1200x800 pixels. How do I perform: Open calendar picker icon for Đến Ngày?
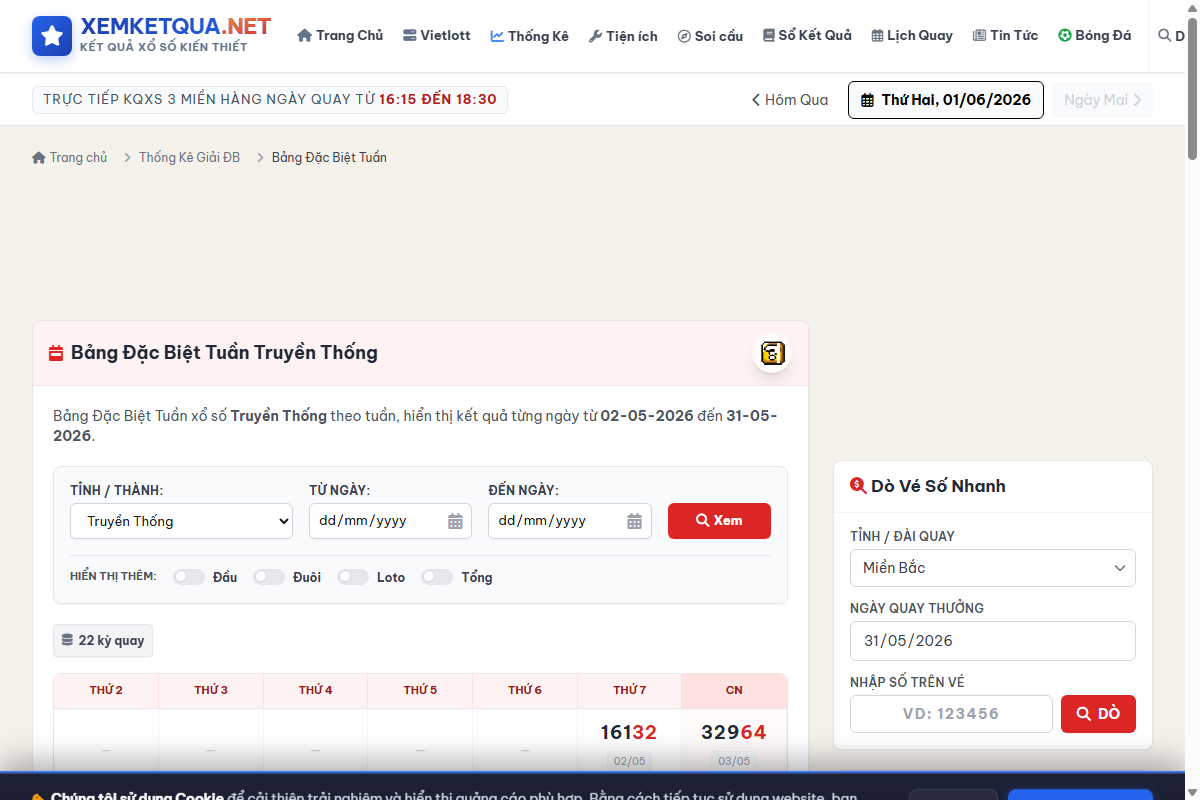[634, 521]
